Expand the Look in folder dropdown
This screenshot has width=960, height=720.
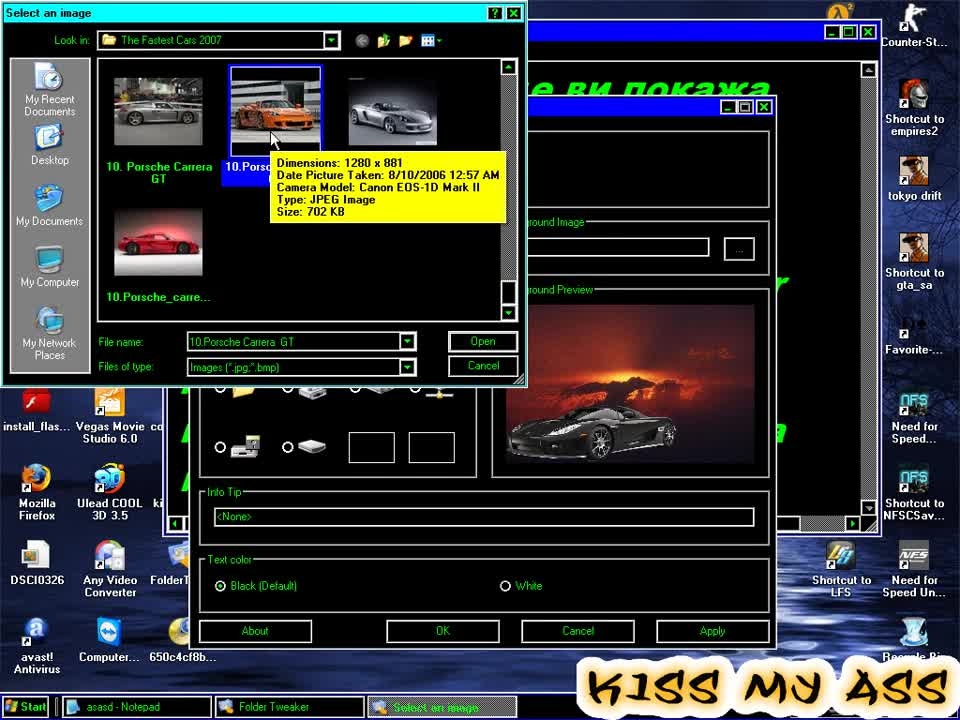(331, 40)
